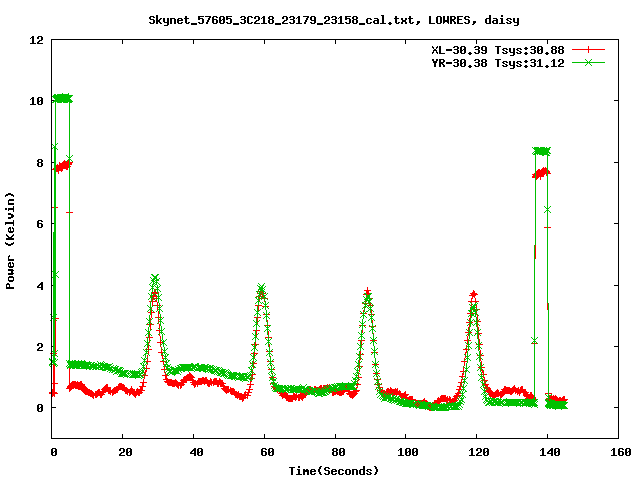Click the green peak near 30 seconds

pyautogui.click(x=155, y=279)
